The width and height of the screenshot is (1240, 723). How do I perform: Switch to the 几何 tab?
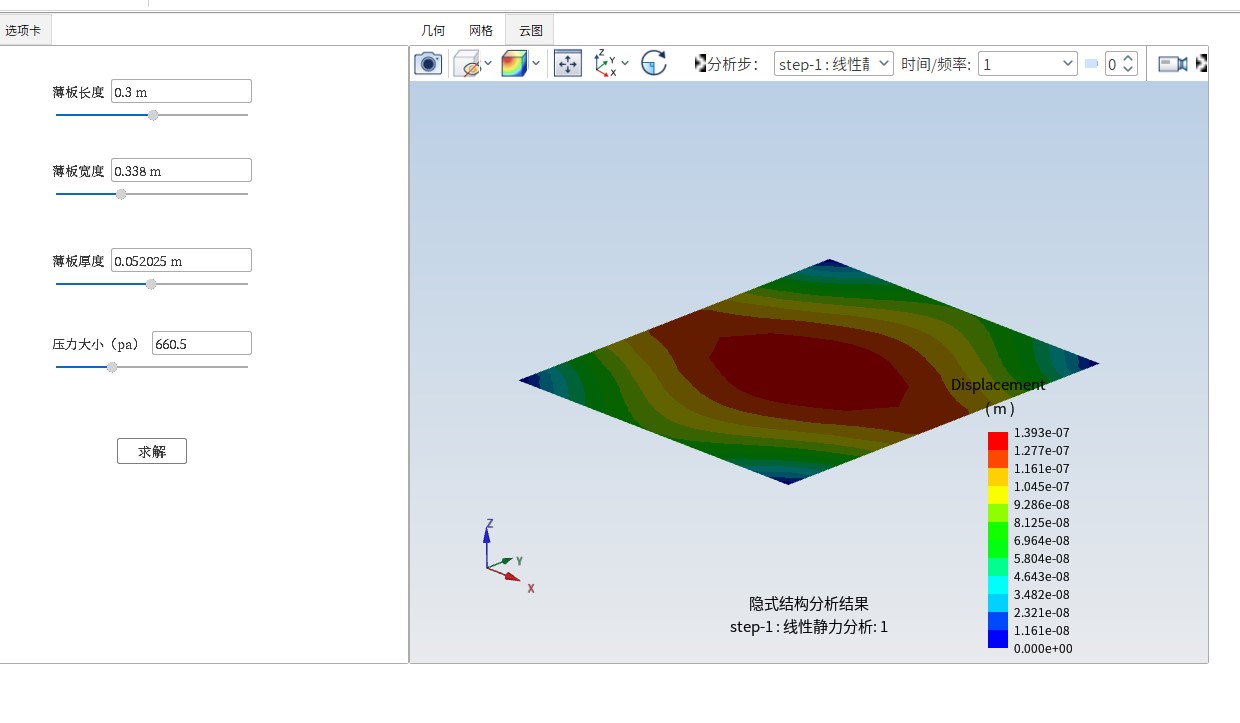click(x=432, y=30)
